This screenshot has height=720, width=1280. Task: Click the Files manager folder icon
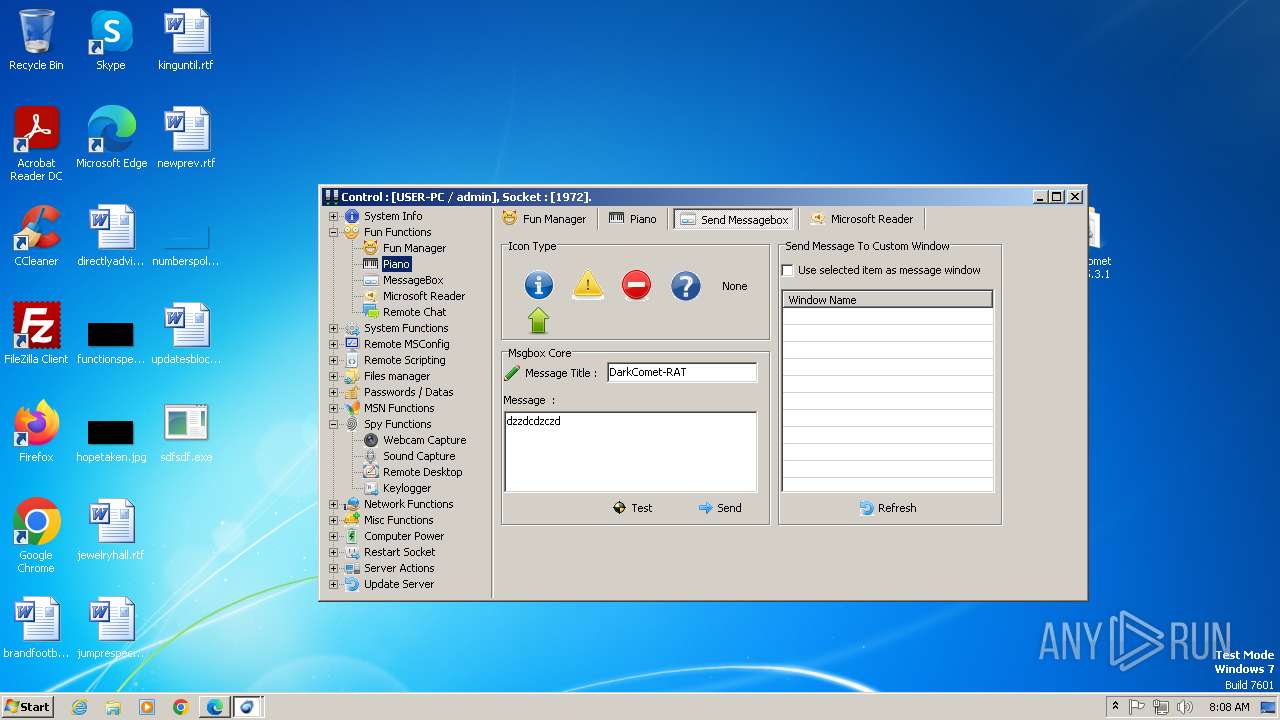(352, 376)
